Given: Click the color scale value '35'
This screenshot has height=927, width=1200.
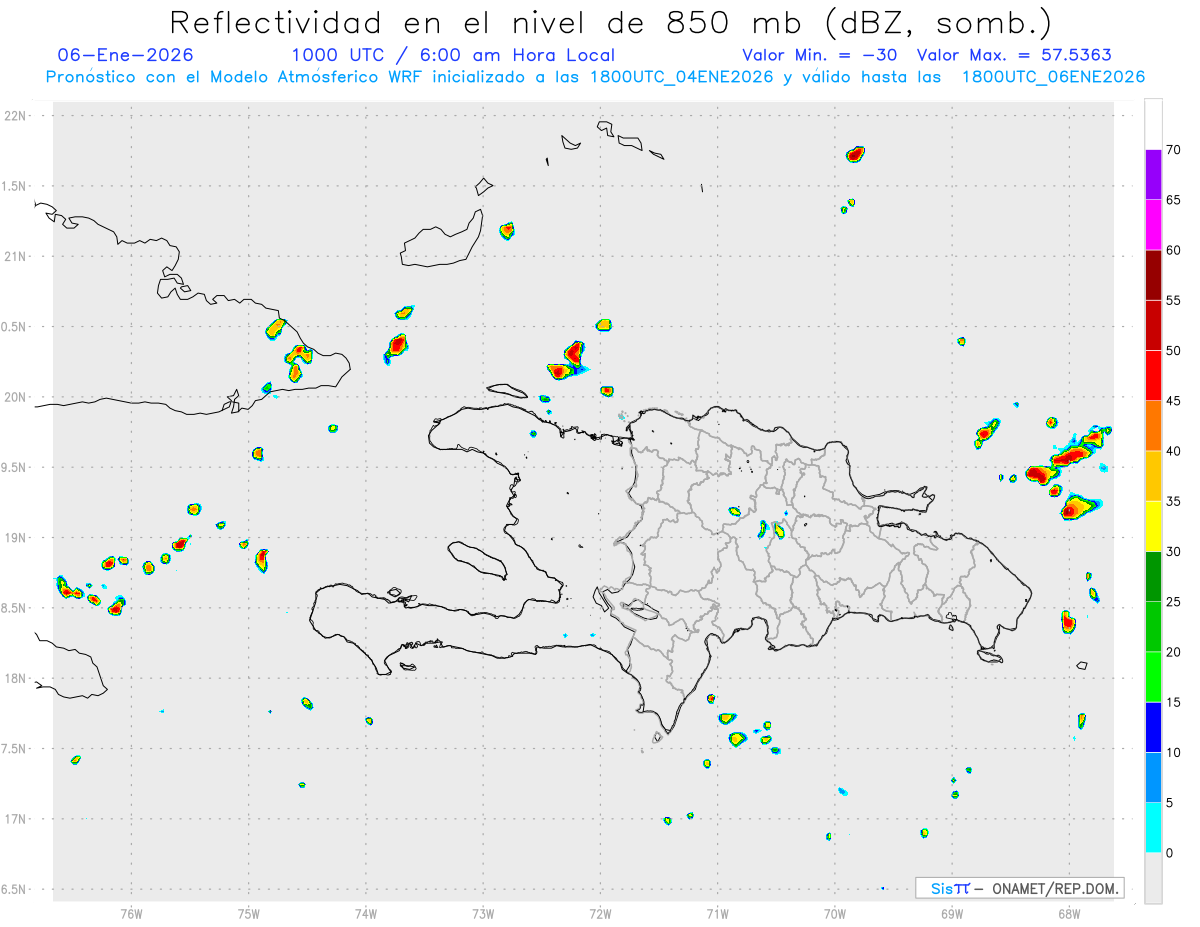Looking at the screenshot, I should pos(1173,501).
